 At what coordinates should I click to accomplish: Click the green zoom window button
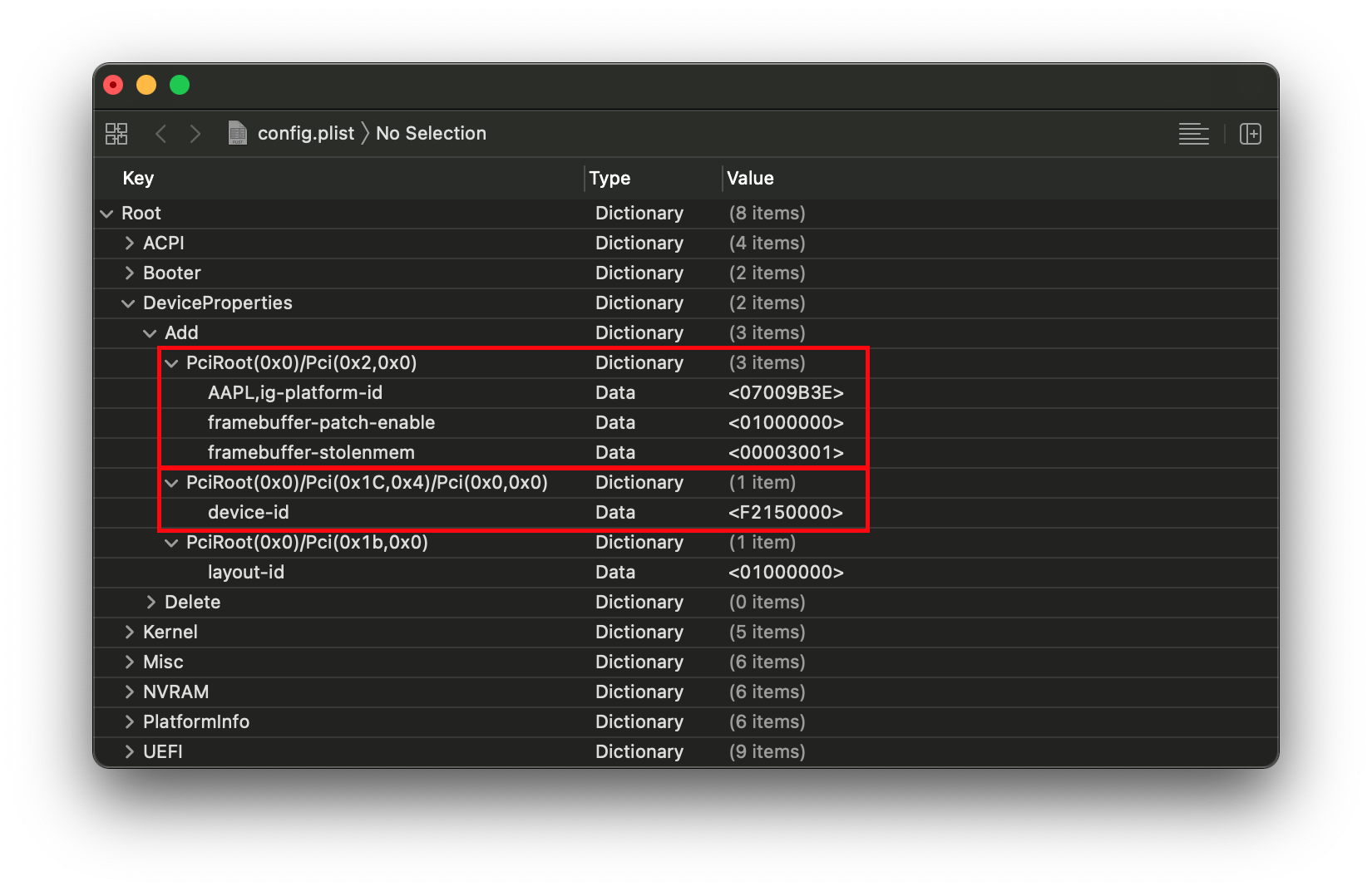point(180,85)
